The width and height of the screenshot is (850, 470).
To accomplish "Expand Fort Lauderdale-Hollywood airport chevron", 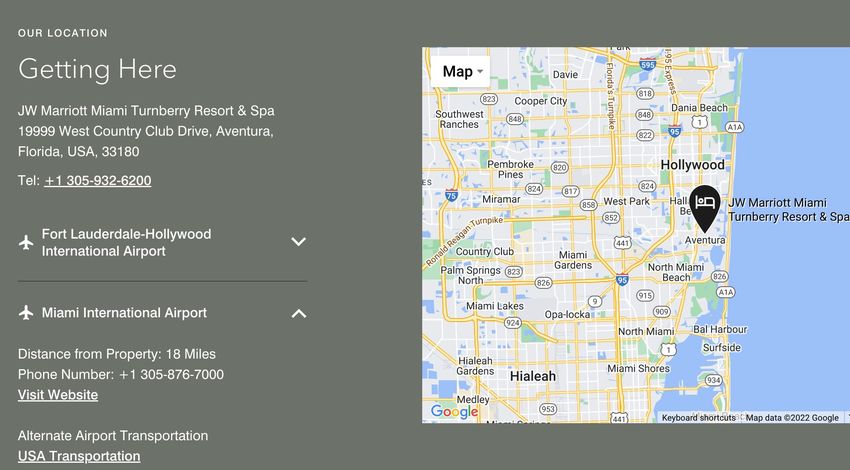I will pos(298,241).
